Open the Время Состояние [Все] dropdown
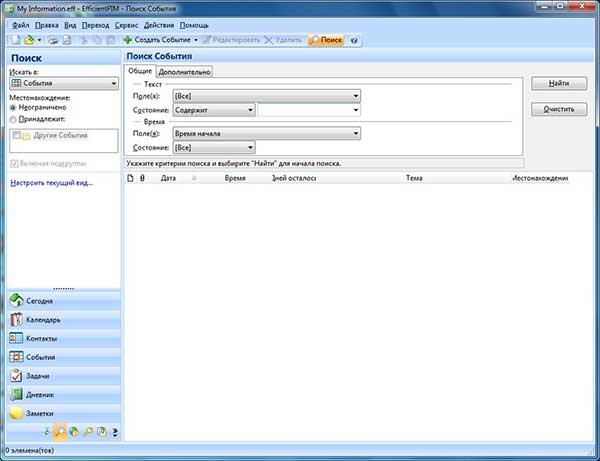This screenshot has width=600, height=461. click(x=214, y=148)
